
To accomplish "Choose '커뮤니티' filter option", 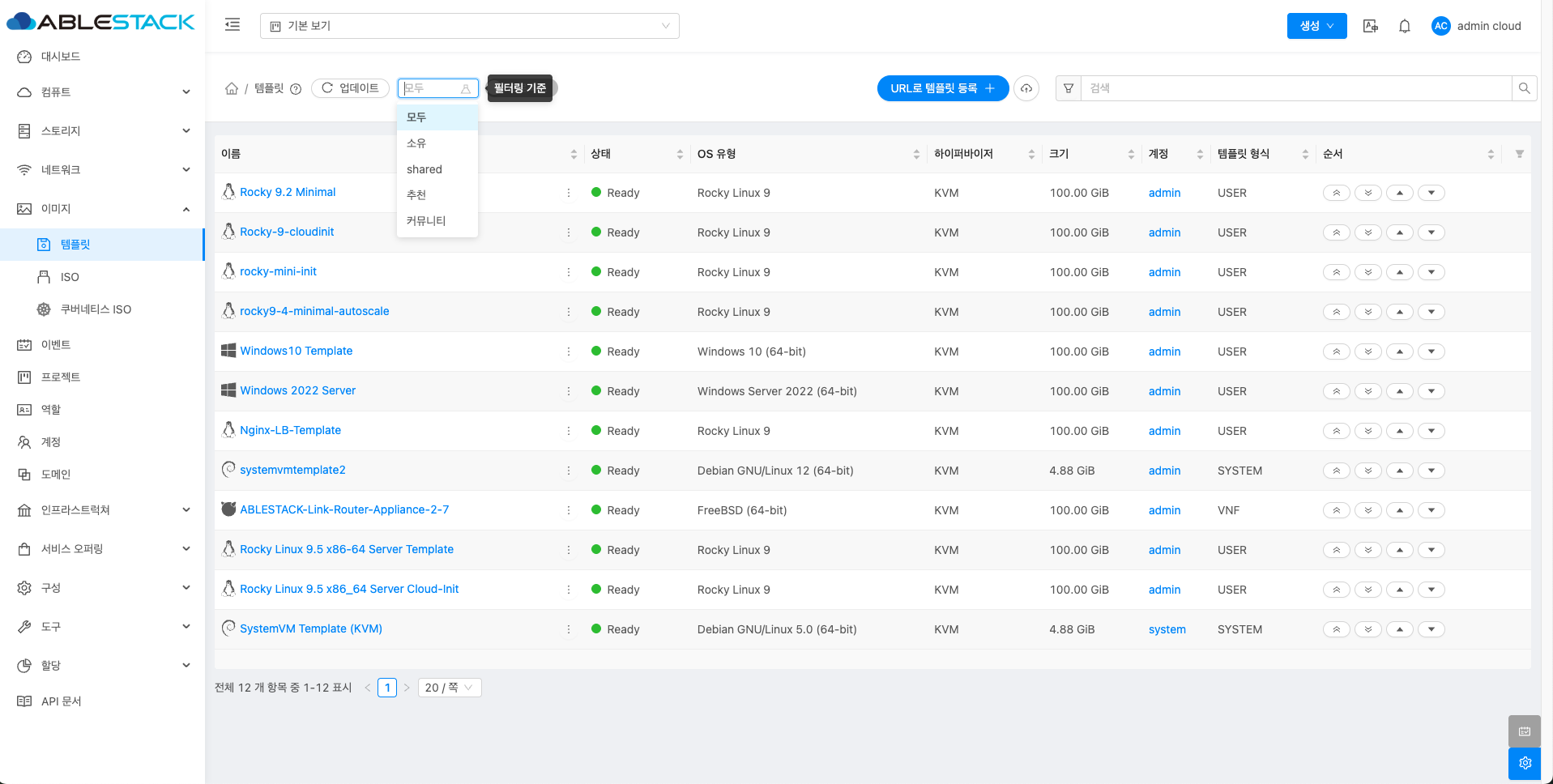I will tap(426, 220).
